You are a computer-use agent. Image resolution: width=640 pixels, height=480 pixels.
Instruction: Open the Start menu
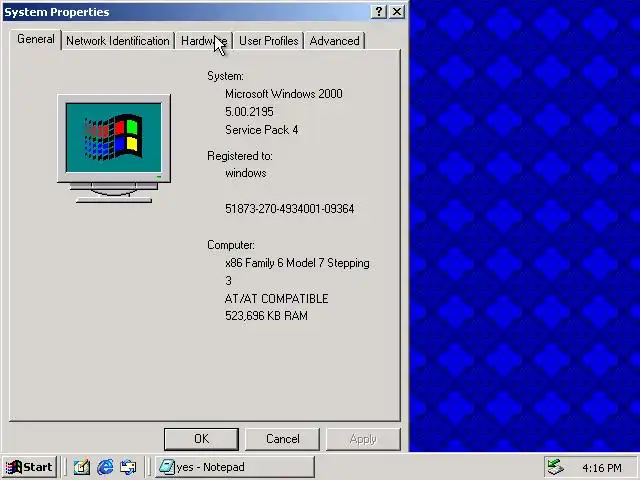(29, 467)
